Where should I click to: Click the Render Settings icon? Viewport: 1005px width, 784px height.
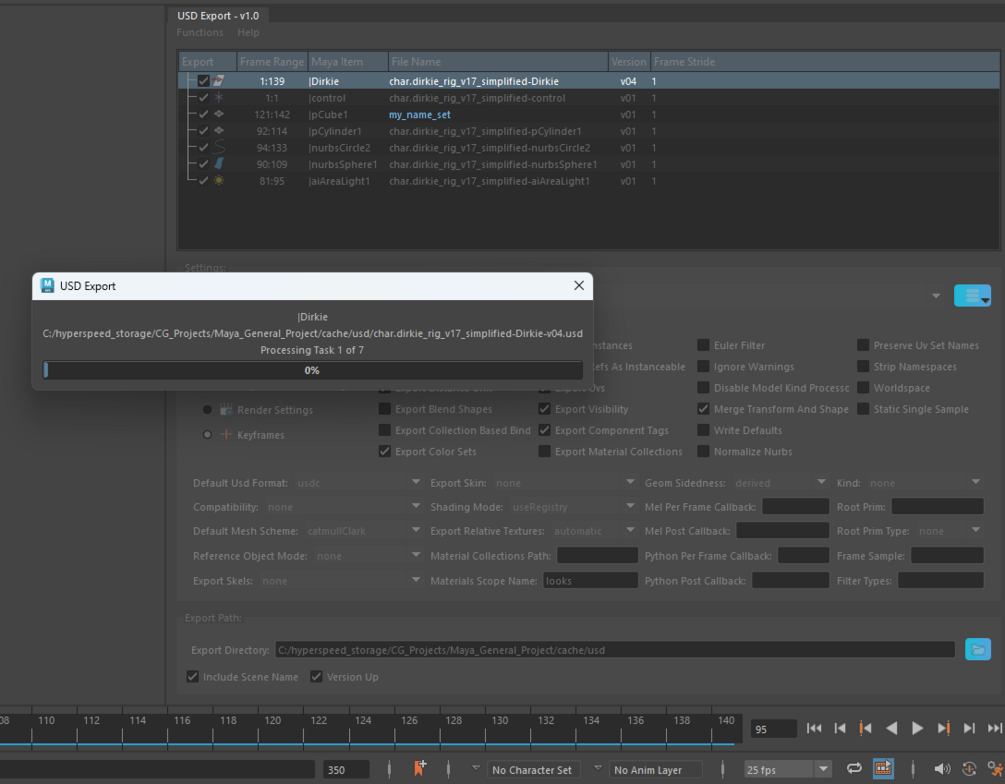coord(226,410)
